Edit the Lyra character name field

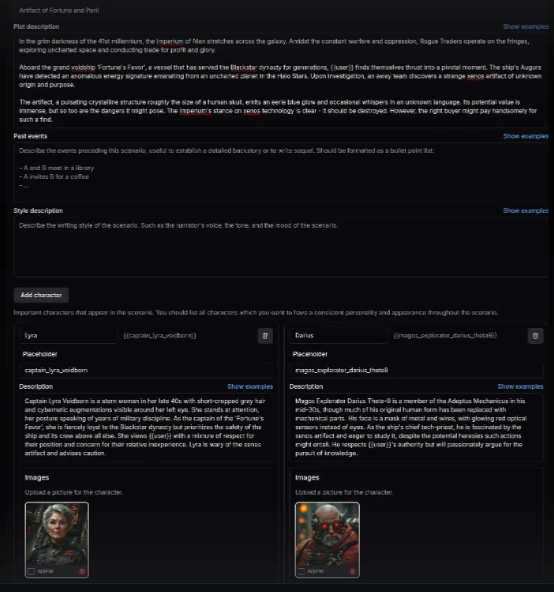click(68, 336)
